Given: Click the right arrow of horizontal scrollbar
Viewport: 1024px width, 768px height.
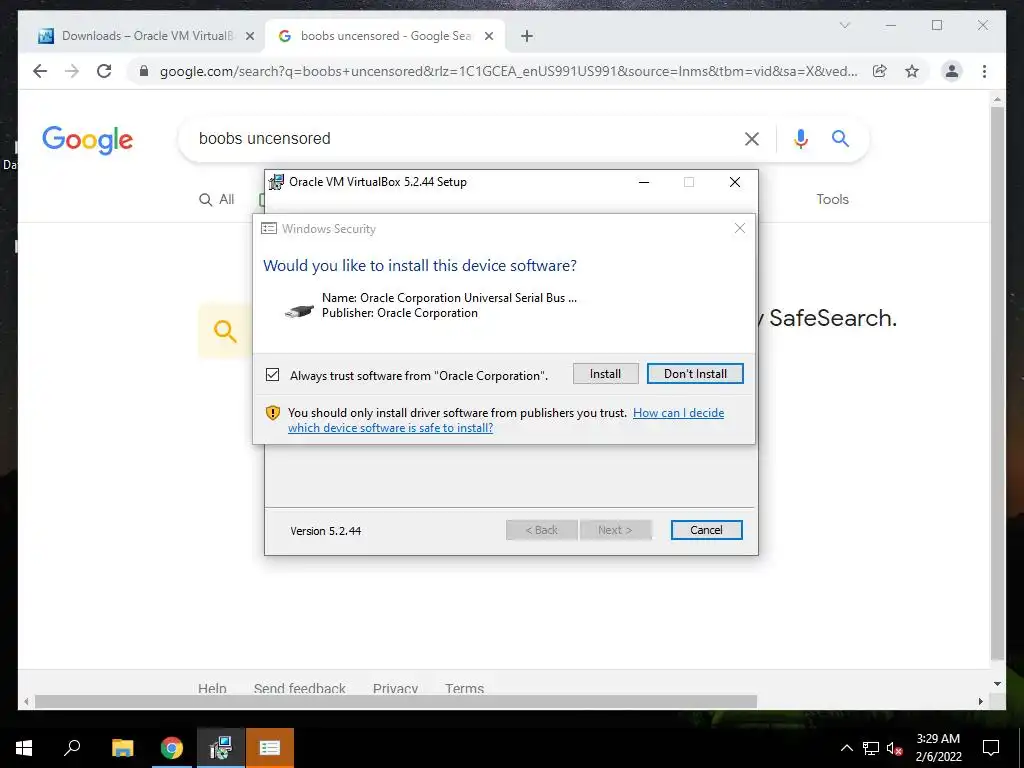Looking at the screenshot, I should click(980, 701).
